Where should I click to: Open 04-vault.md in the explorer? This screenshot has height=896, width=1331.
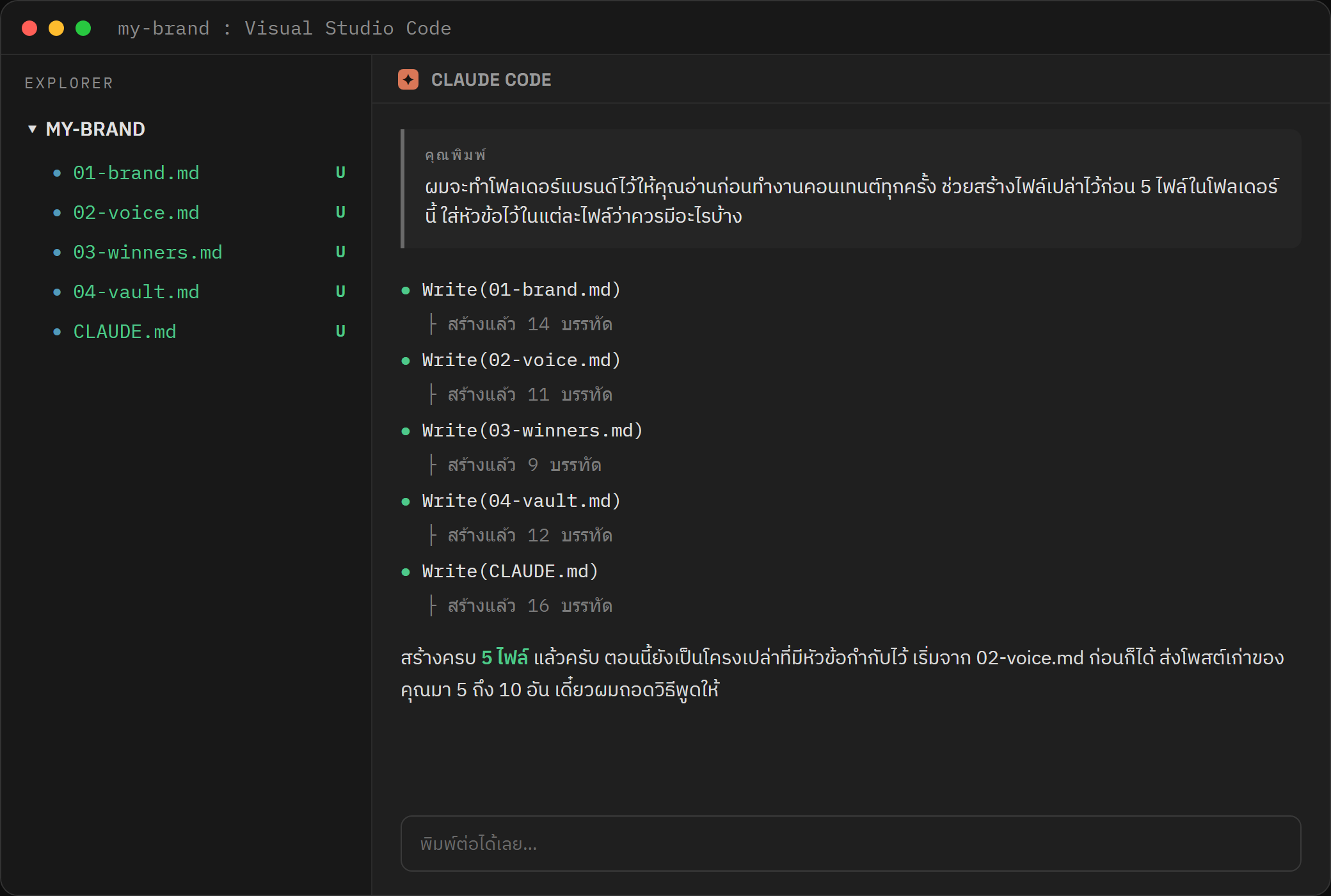click(x=136, y=292)
